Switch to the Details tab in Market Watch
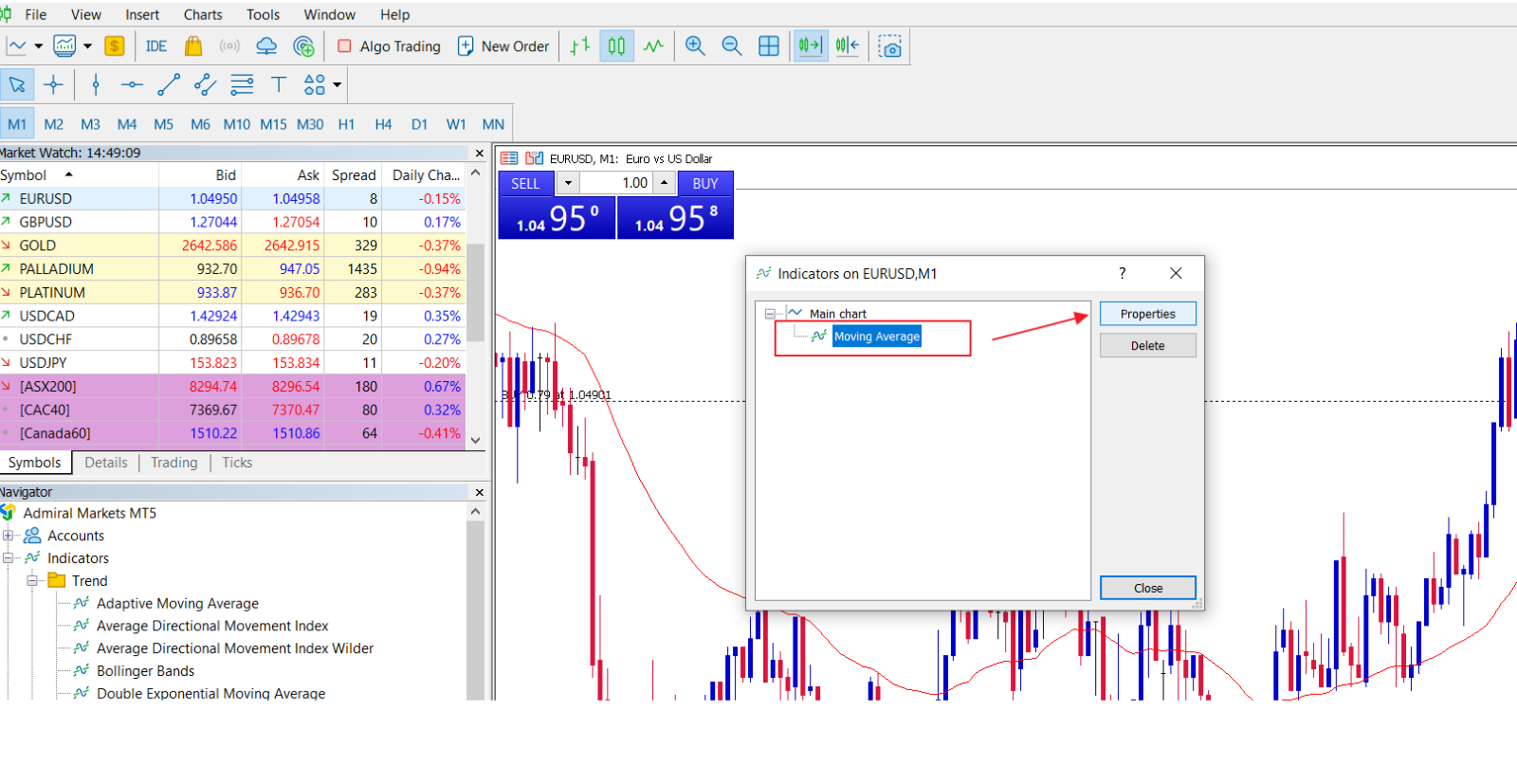 point(106,463)
